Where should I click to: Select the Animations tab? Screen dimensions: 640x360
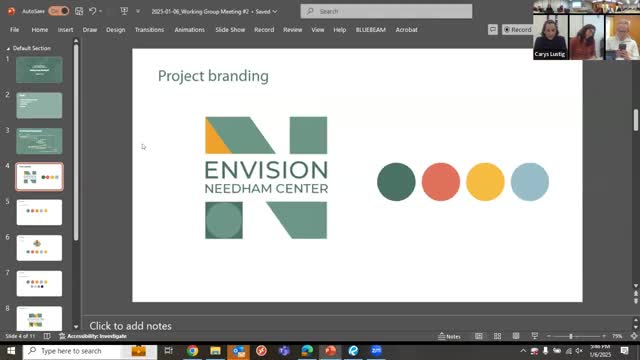(189, 29)
